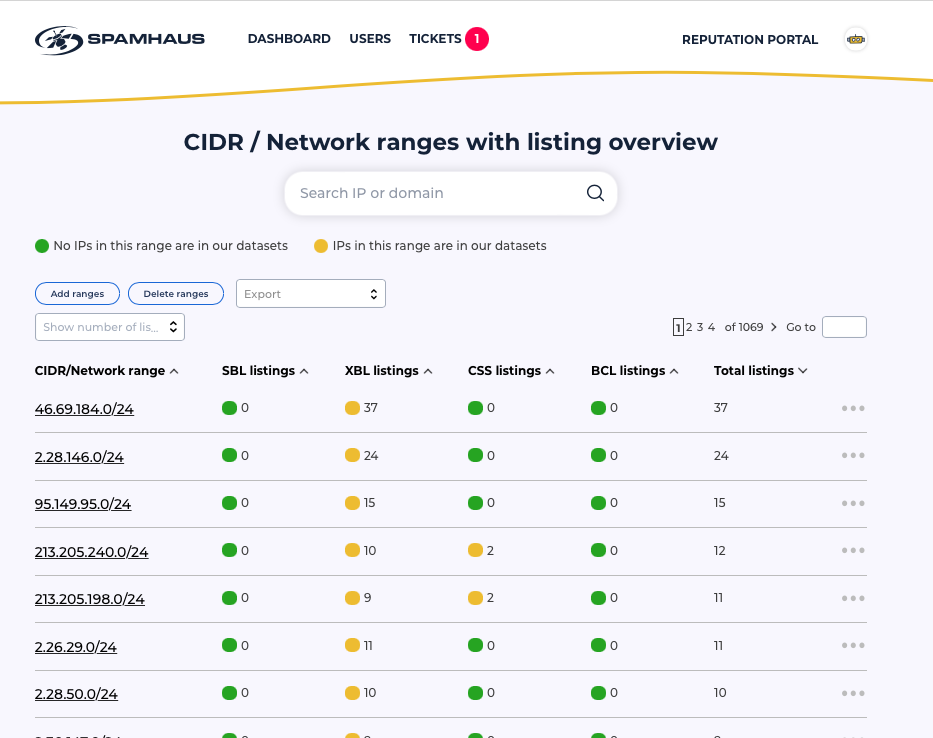
Task: Open the 2.28.146.0/24 range link
Action: tap(79, 457)
